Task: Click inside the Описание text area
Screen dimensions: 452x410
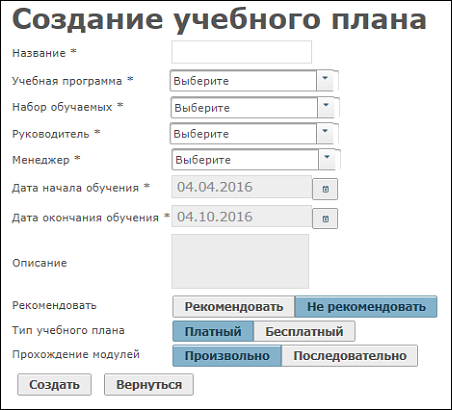Action: [x=240, y=261]
